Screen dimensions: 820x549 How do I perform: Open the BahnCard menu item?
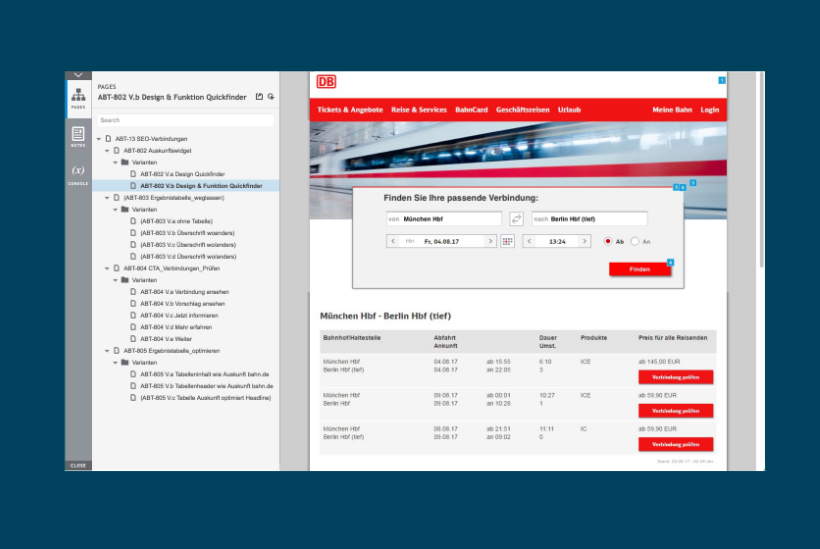coord(471,109)
